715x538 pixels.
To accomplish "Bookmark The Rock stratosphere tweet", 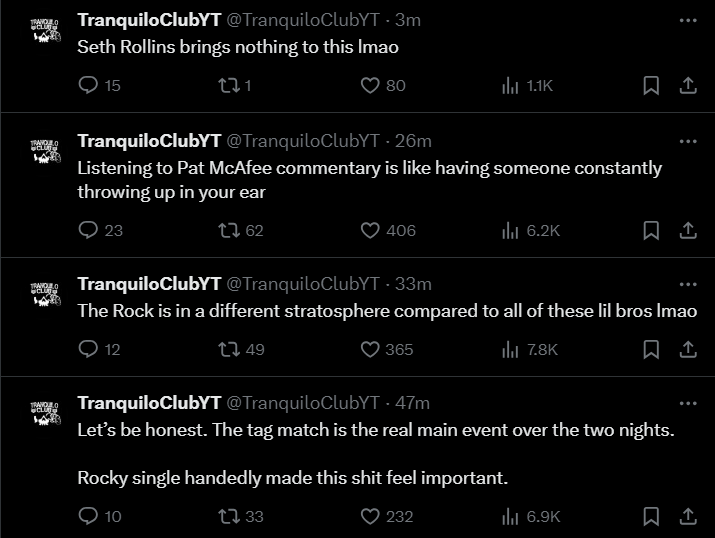I will point(651,349).
